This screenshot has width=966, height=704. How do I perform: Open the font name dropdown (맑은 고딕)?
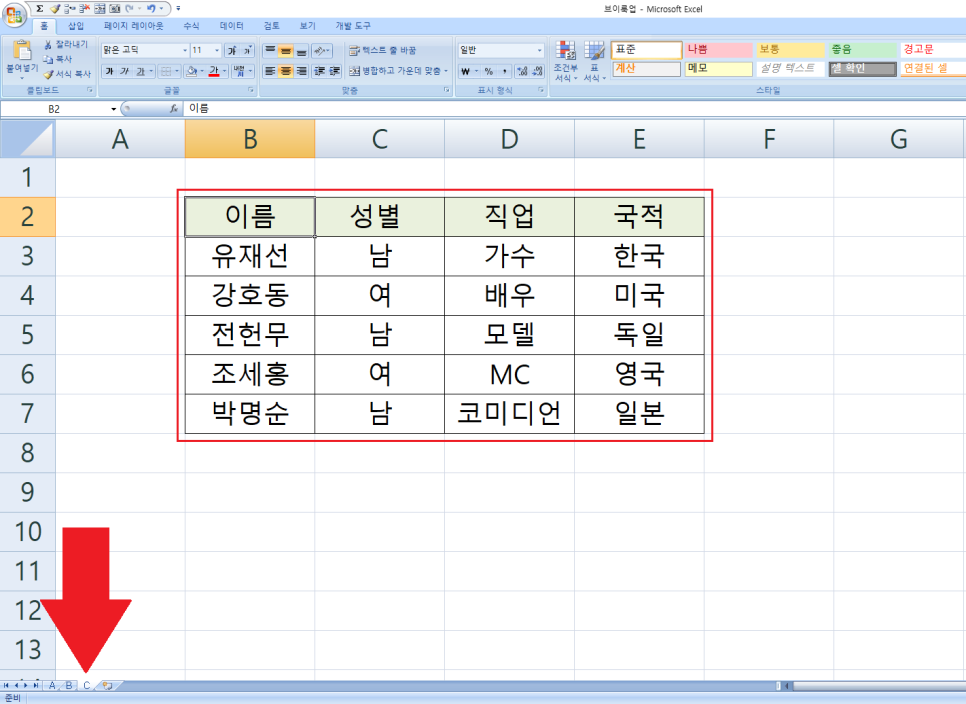pyautogui.click(x=185, y=50)
